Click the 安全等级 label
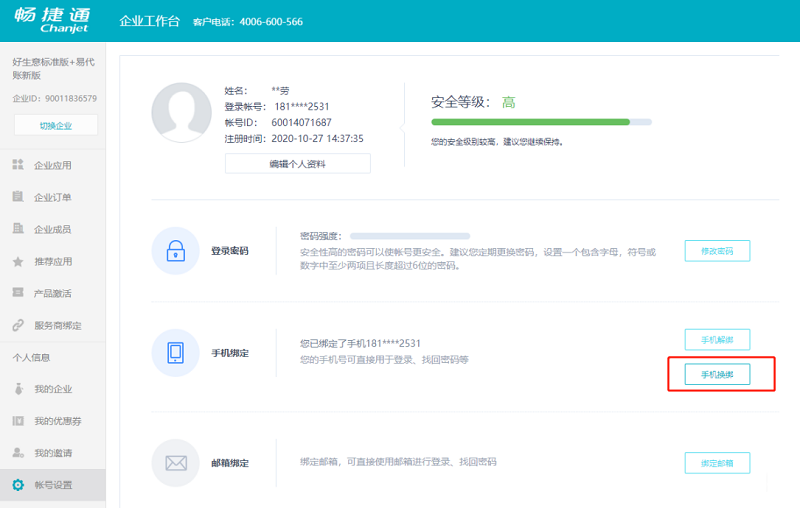 (x=460, y=102)
